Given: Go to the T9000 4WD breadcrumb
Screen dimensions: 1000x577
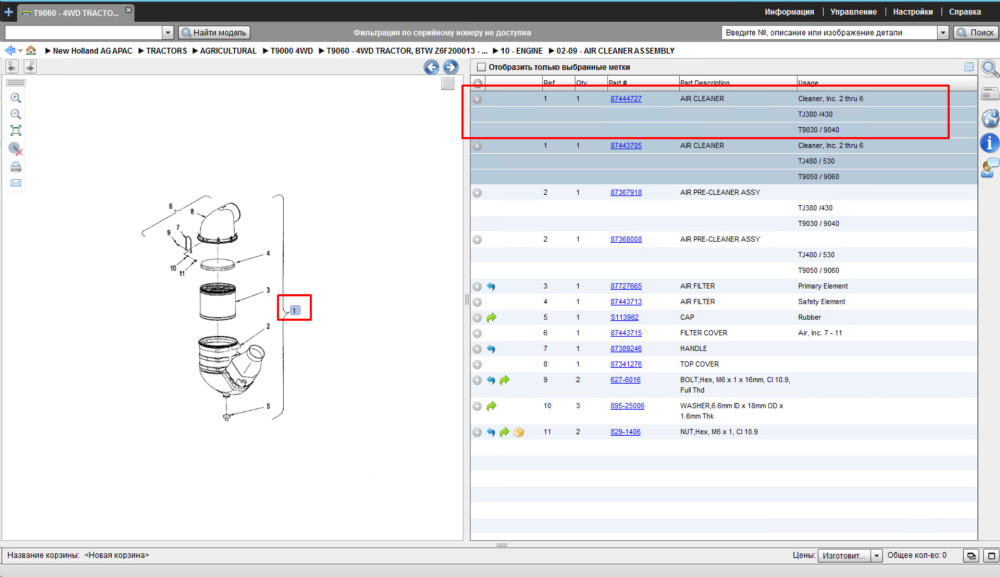Looking at the screenshot, I should point(291,51).
